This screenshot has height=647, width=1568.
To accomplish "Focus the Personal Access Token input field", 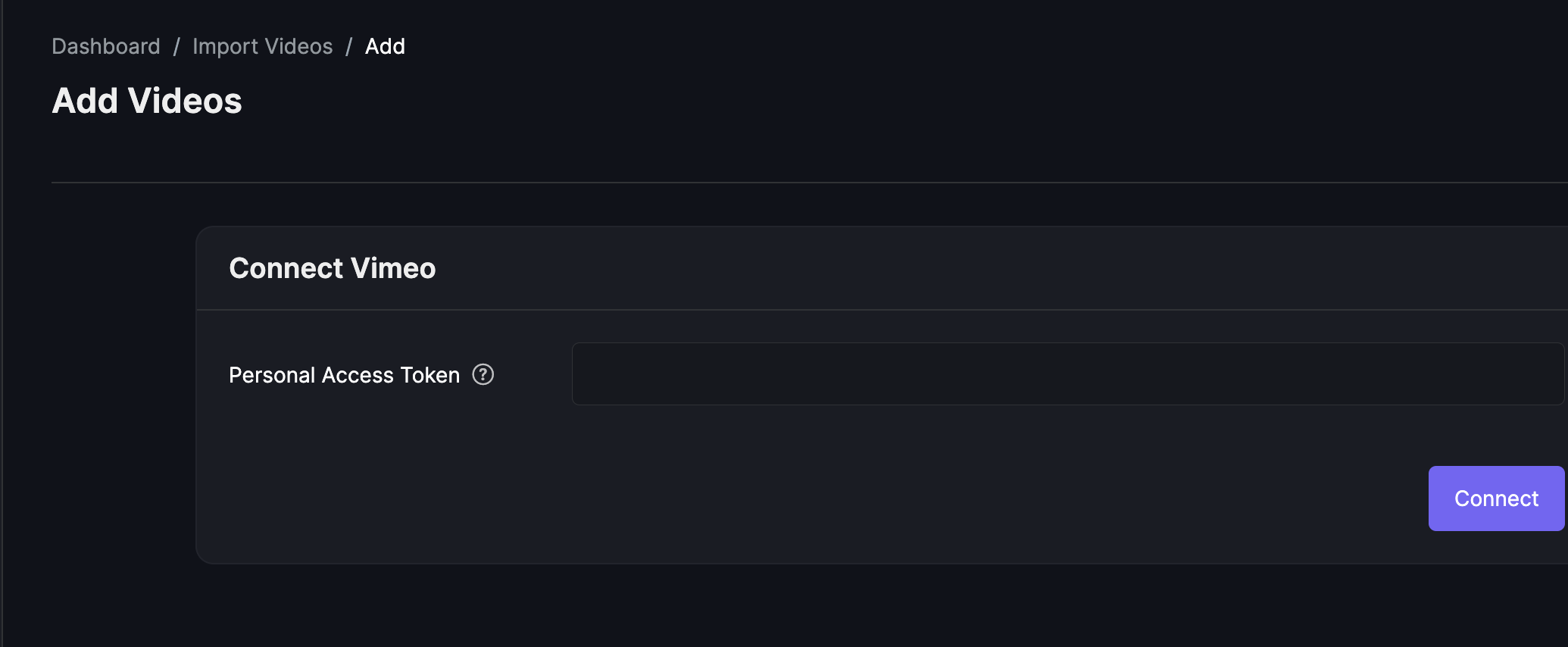I will [1068, 374].
